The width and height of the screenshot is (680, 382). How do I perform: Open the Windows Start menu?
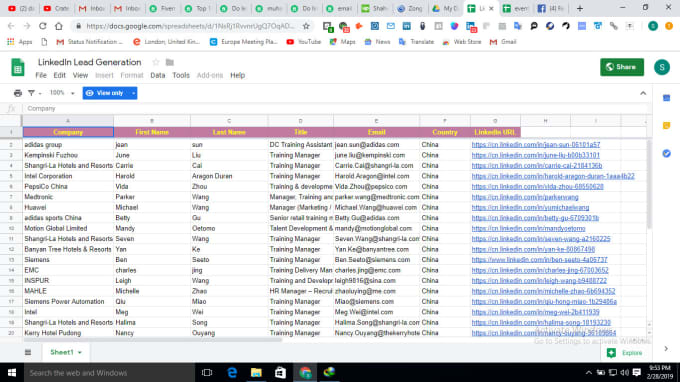pyautogui.click(x=12, y=372)
